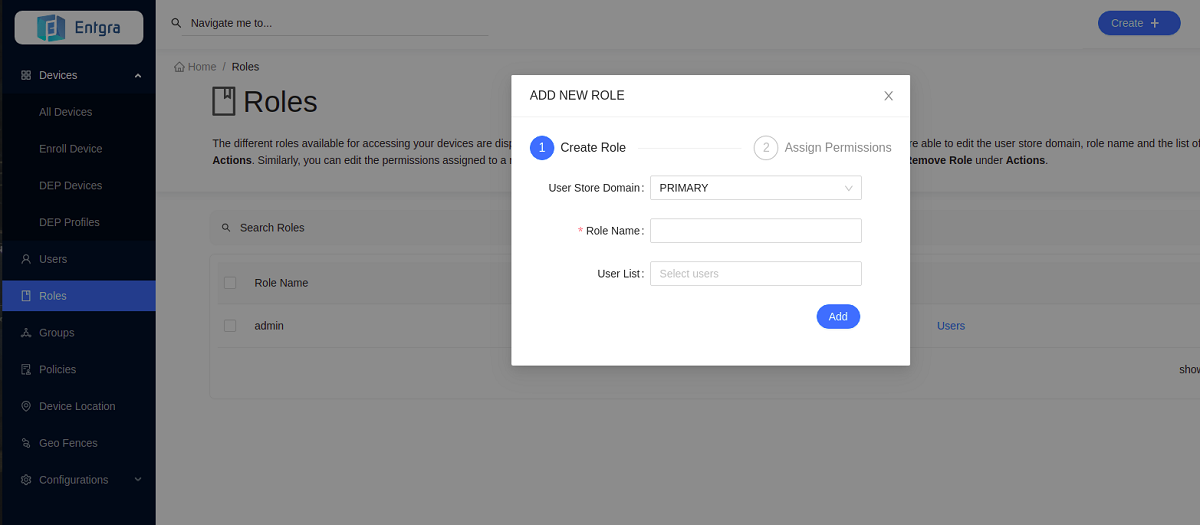
Task: Open the User List selection field
Action: pyautogui.click(x=755, y=274)
